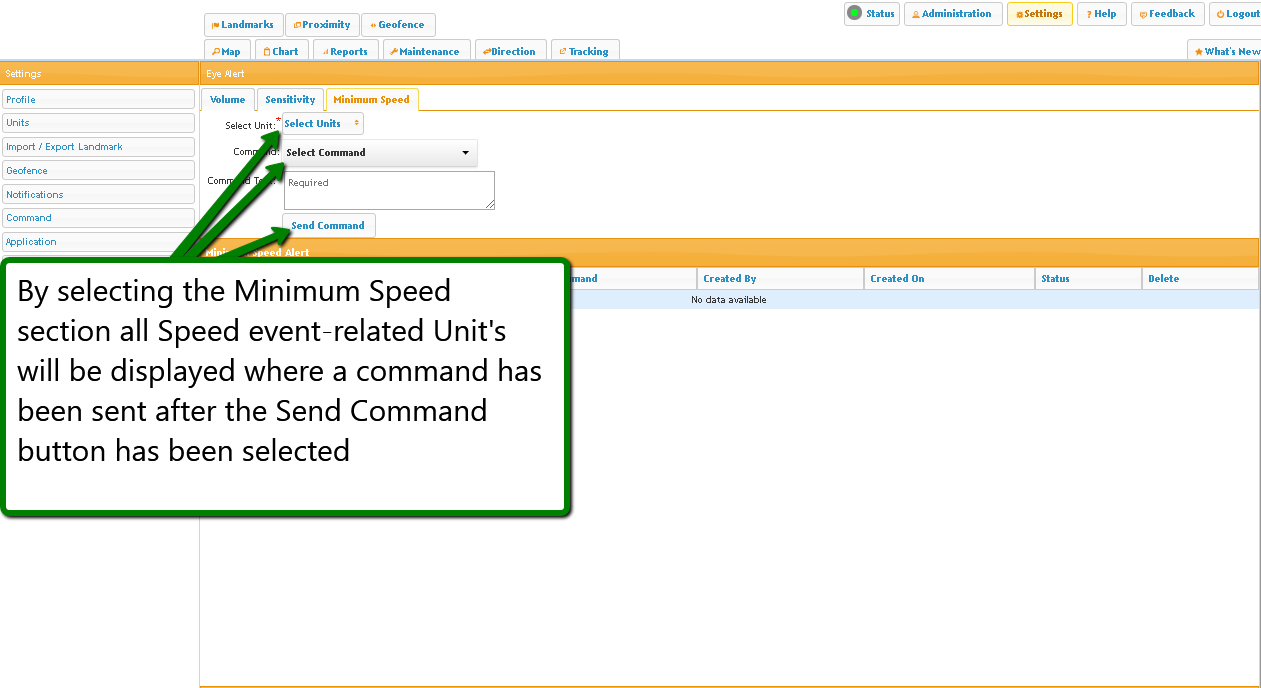Switch to the Sensitivity tab
The image size is (1261, 688).
pyautogui.click(x=290, y=100)
